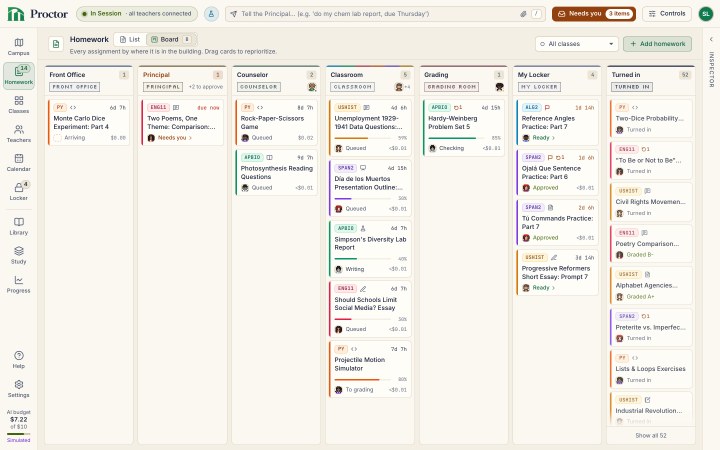Open Photosynthesis Reading Questions card
Viewport: 720px width, 450px height.
[276, 173]
